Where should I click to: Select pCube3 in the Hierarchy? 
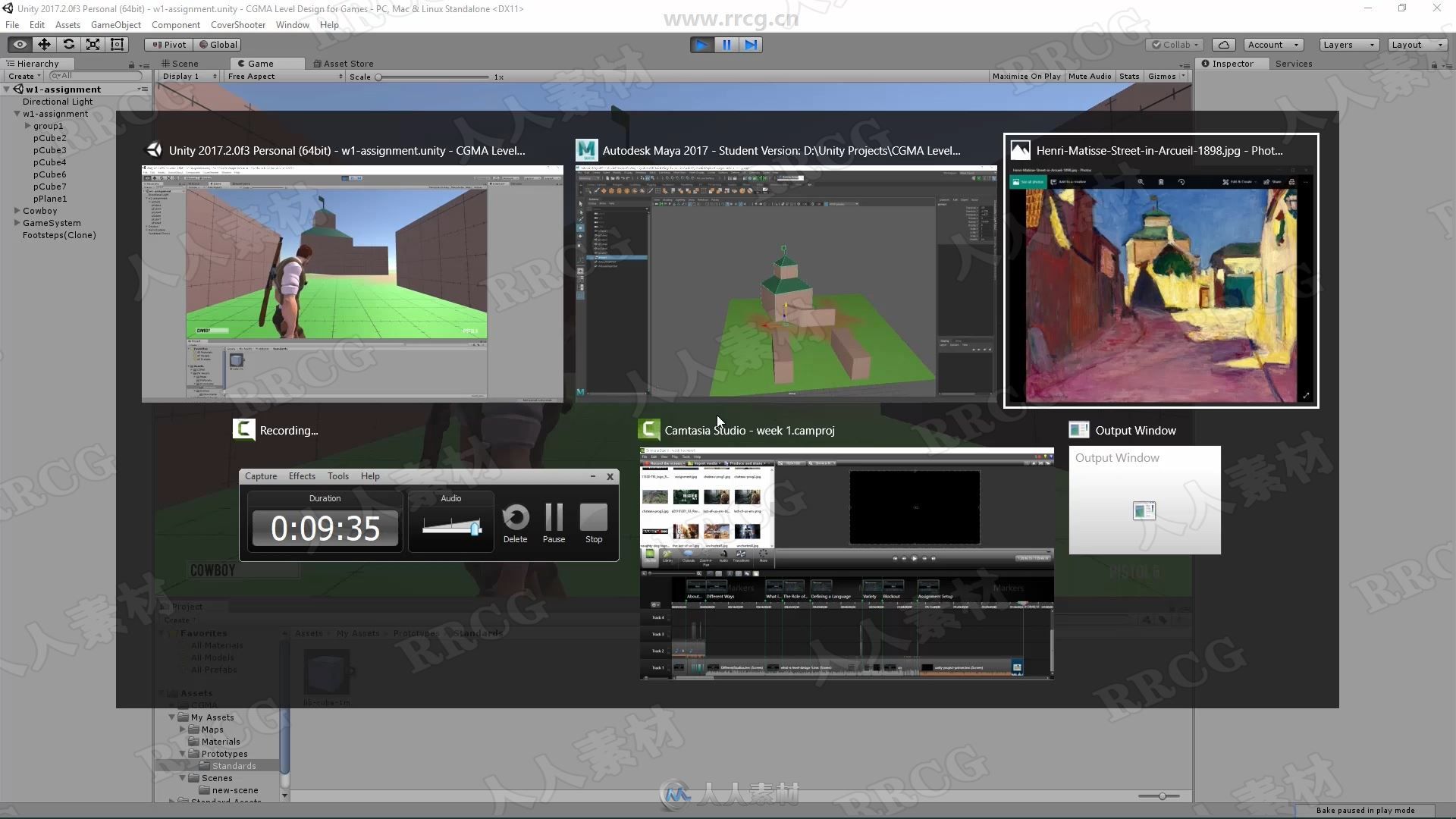(x=49, y=150)
